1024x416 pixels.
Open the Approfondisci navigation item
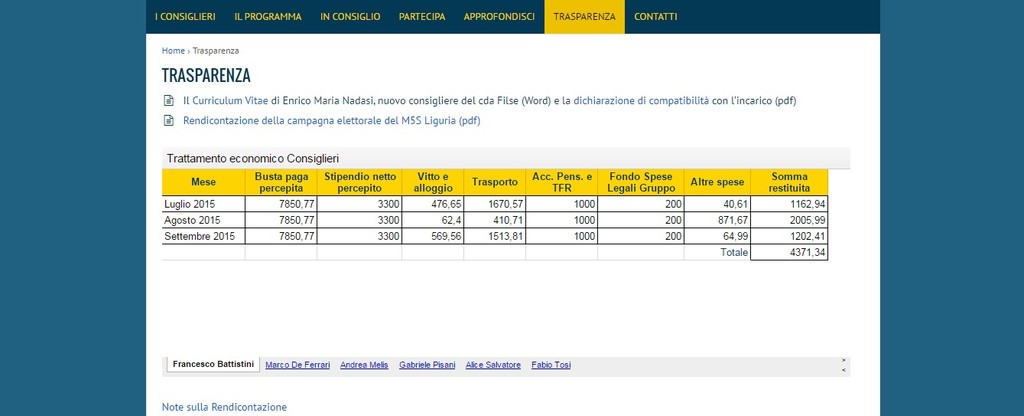500,17
